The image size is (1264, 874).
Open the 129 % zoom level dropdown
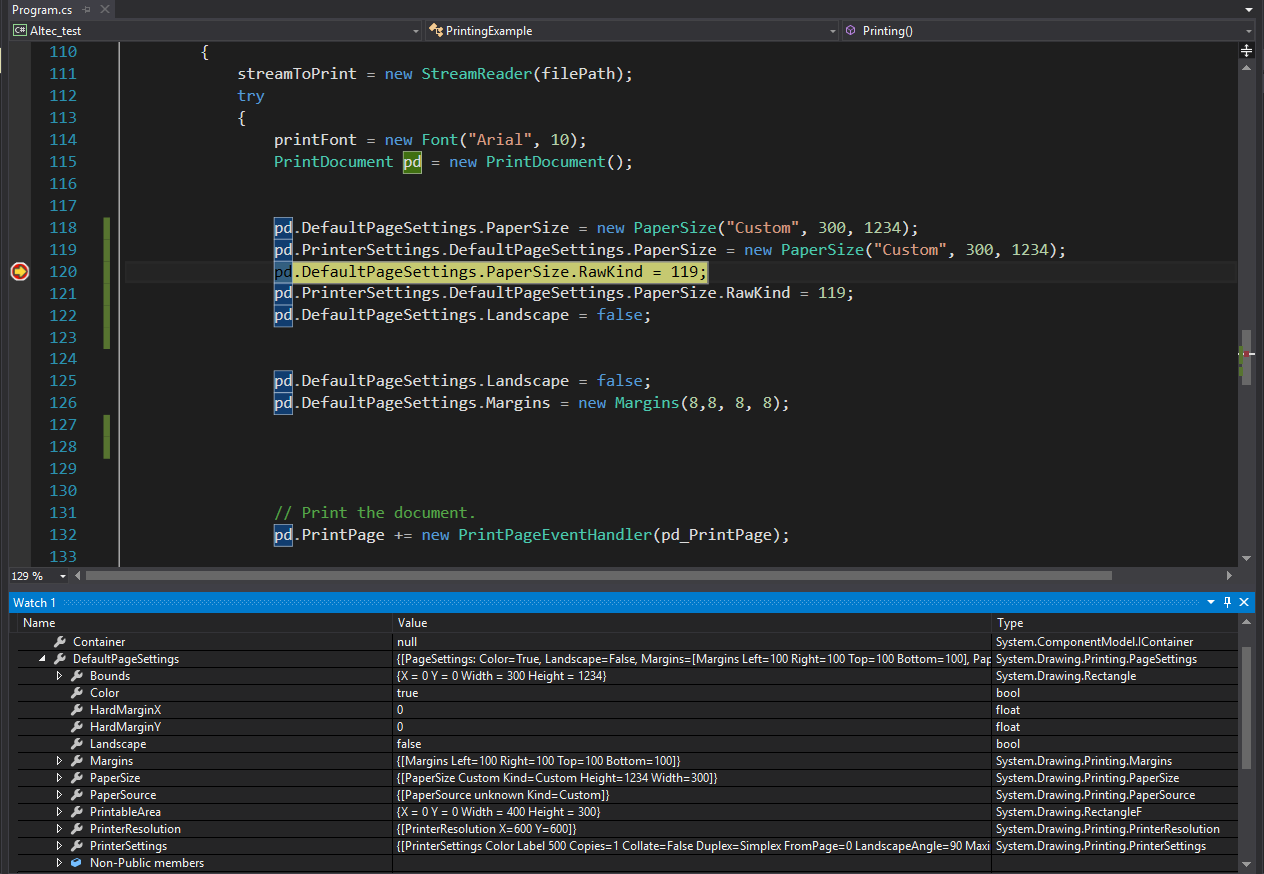tap(63, 576)
